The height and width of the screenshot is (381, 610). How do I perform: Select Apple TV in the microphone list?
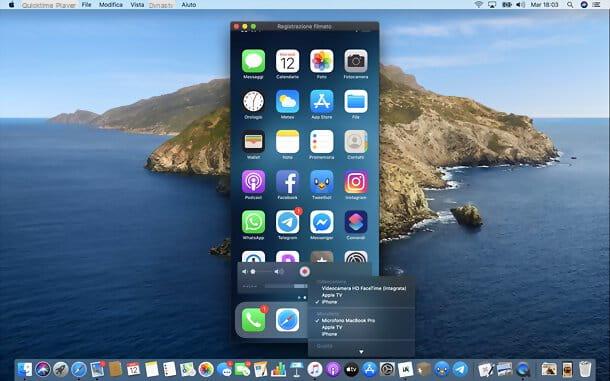tap(332, 327)
